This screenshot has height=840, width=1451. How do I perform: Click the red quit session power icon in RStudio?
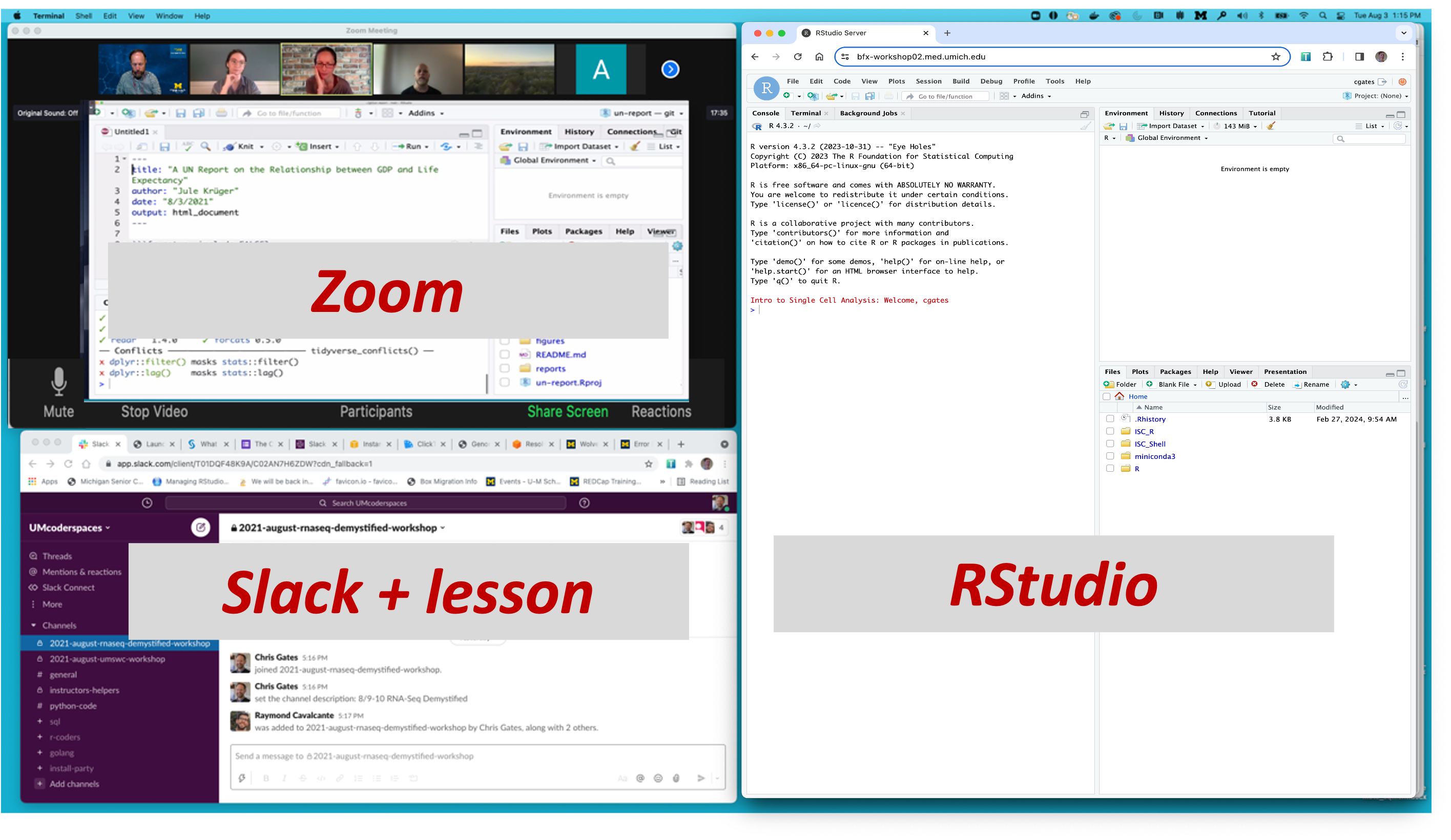click(x=1403, y=82)
